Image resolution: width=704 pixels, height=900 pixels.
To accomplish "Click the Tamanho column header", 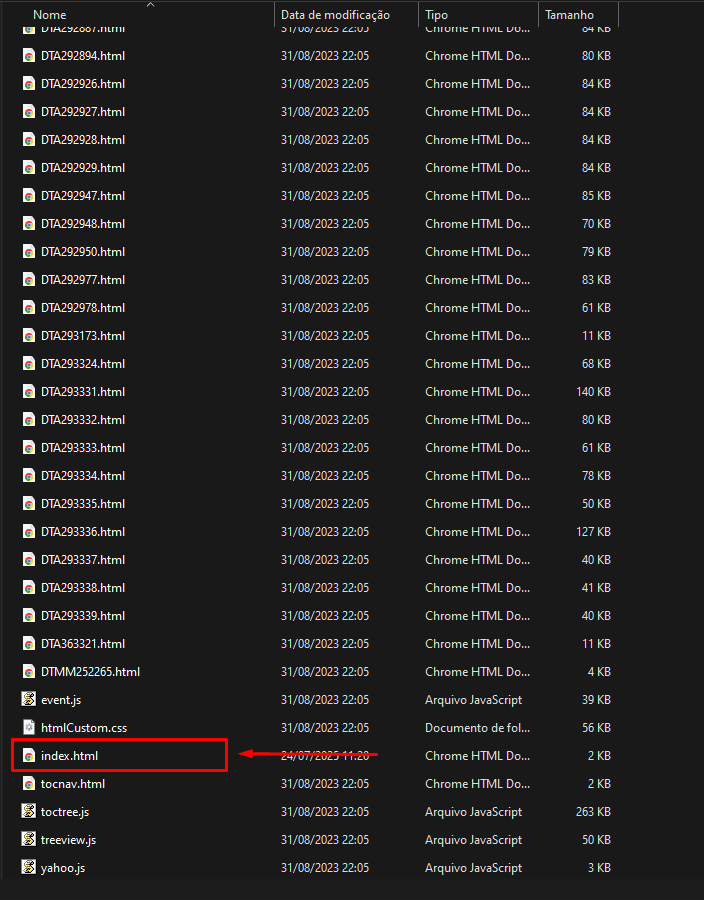I will click(x=569, y=15).
